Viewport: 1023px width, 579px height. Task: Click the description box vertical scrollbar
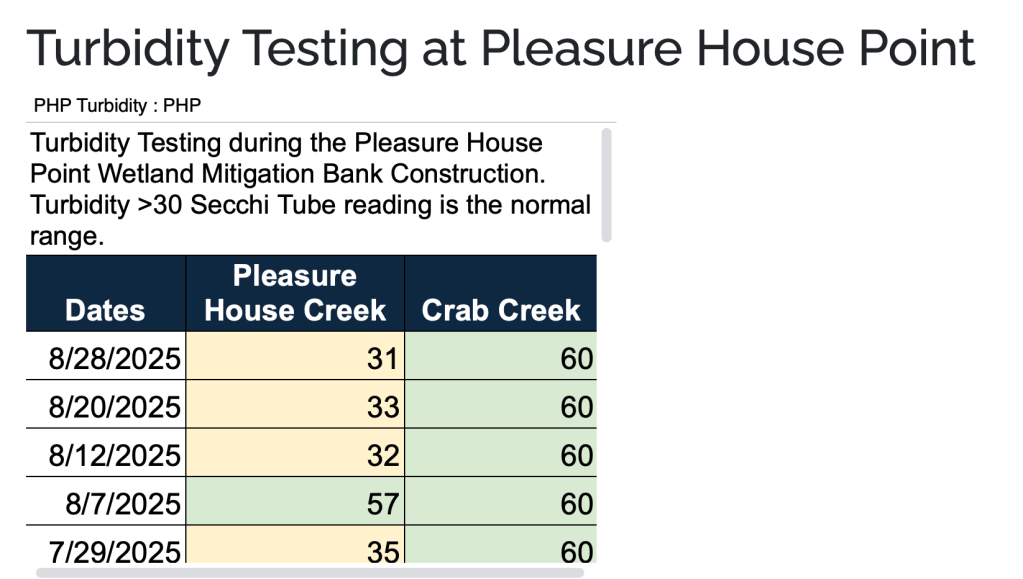pos(606,184)
